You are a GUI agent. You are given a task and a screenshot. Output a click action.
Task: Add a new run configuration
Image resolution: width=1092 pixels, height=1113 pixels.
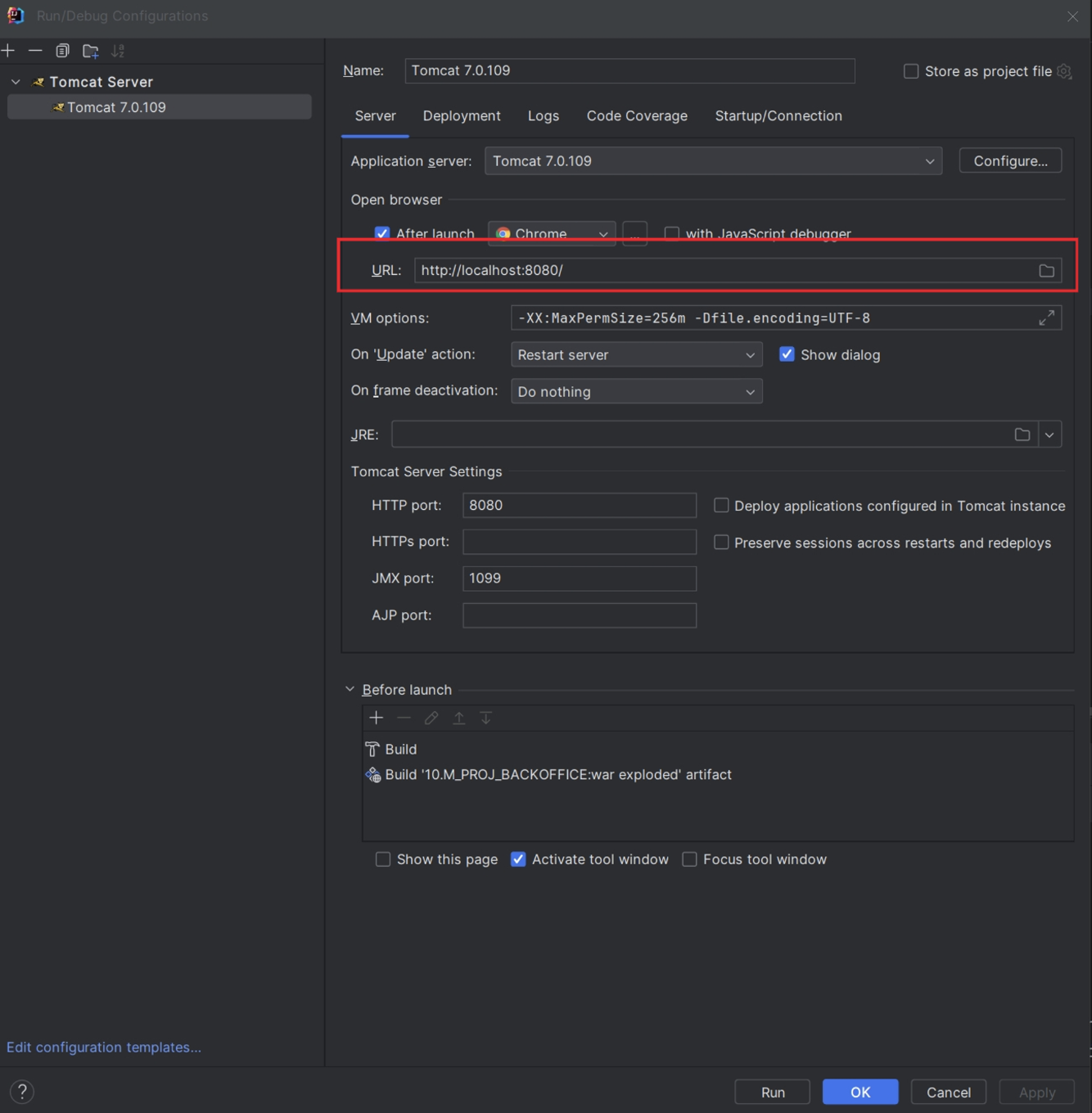(8, 51)
